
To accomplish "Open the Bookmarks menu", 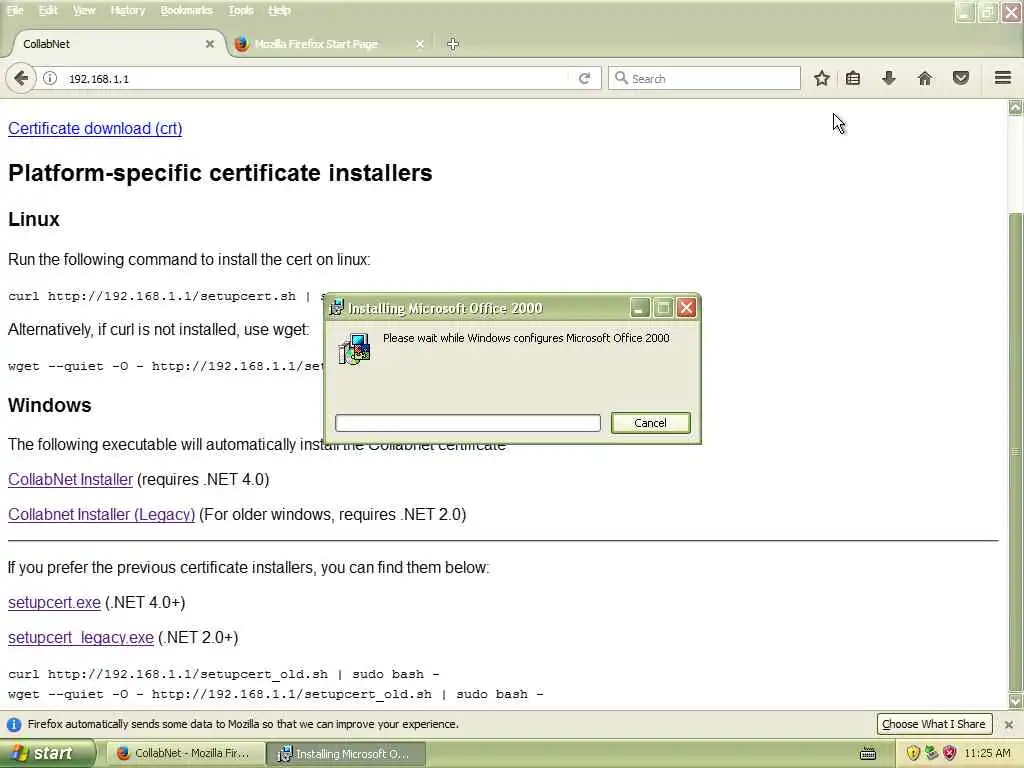I will click(186, 10).
